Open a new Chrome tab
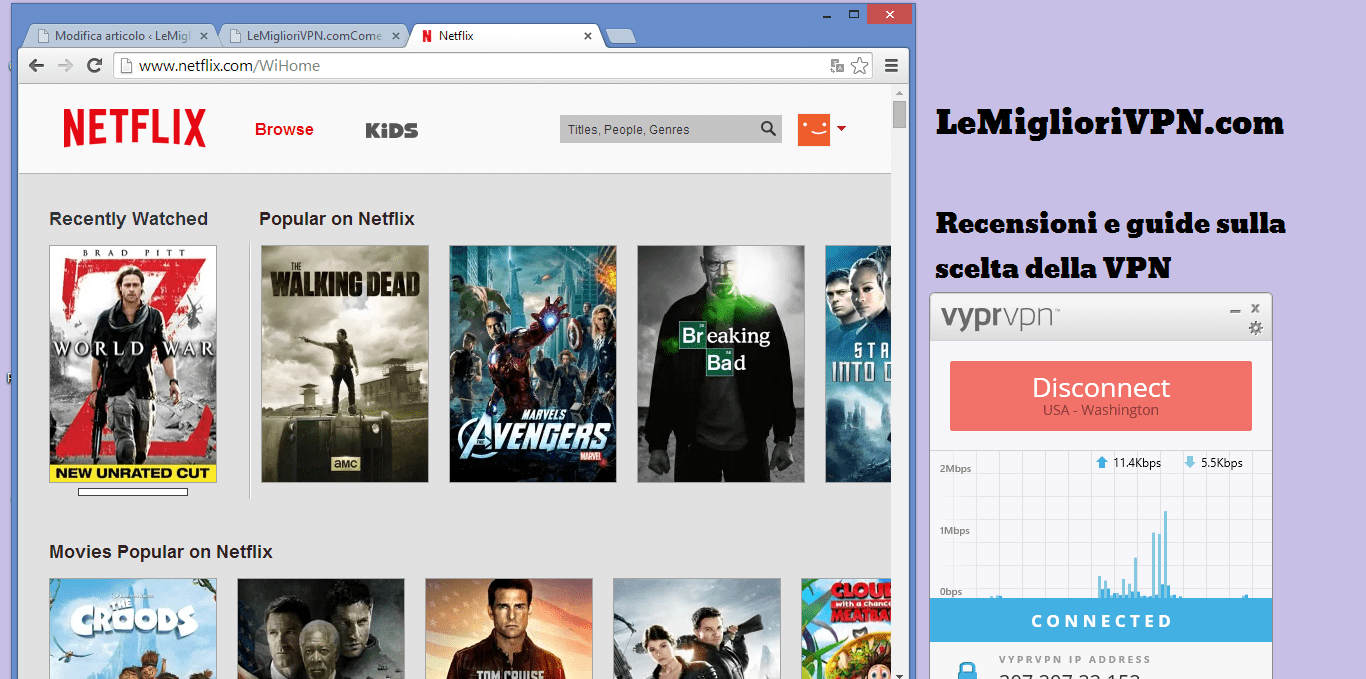Image resolution: width=1366 pixels, height=679 pixels. [621, 37]
